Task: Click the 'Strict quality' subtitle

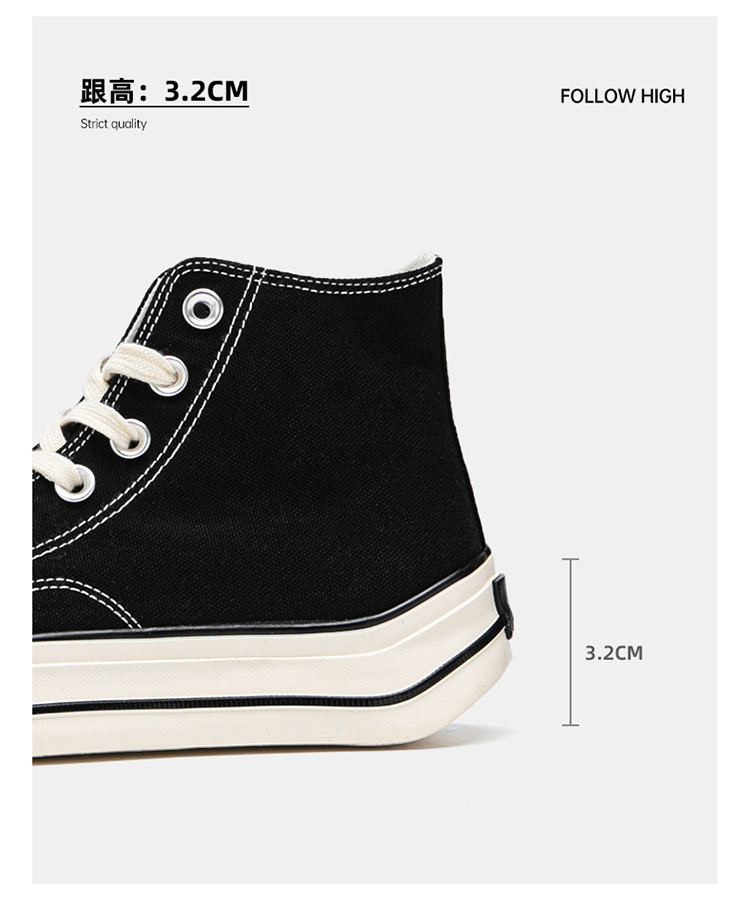Action: pyautogui.click(x=114, y=124)
